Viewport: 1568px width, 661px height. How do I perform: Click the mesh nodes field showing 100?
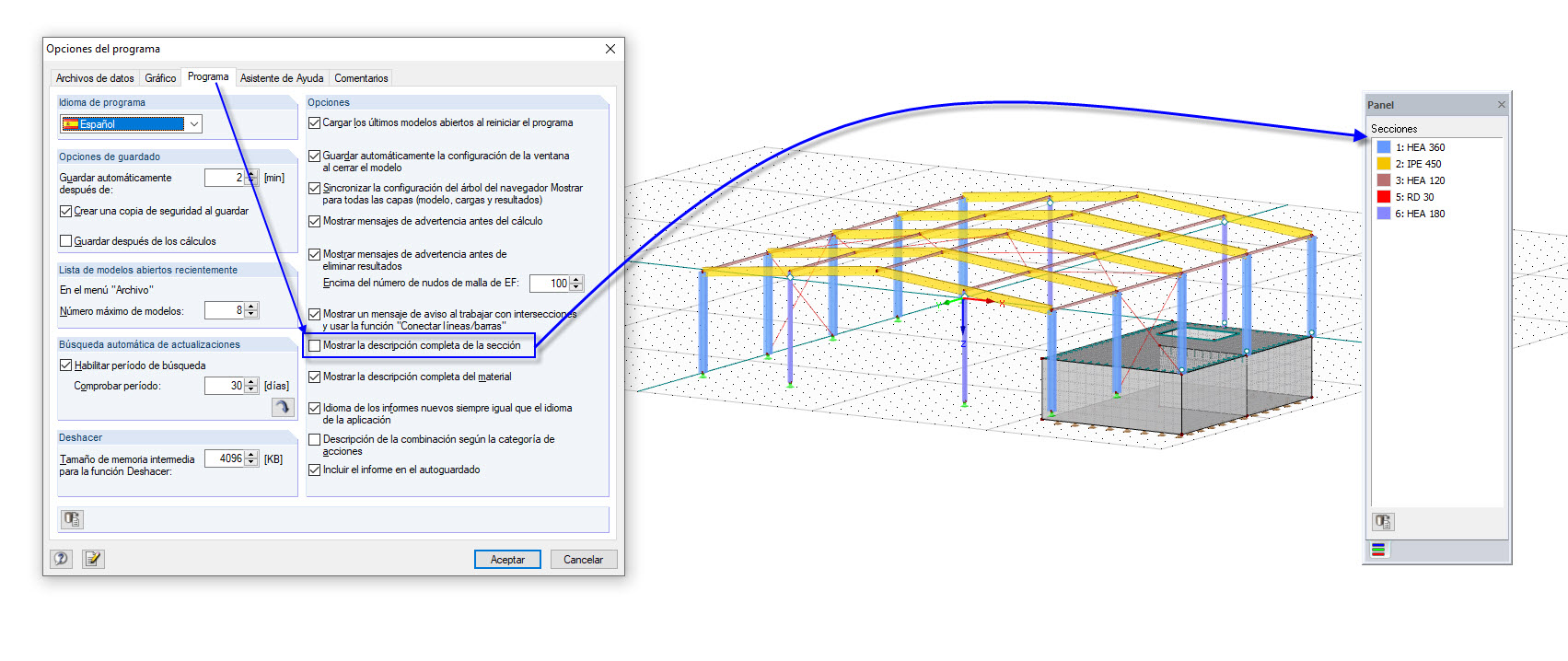[x=550, y=284]
